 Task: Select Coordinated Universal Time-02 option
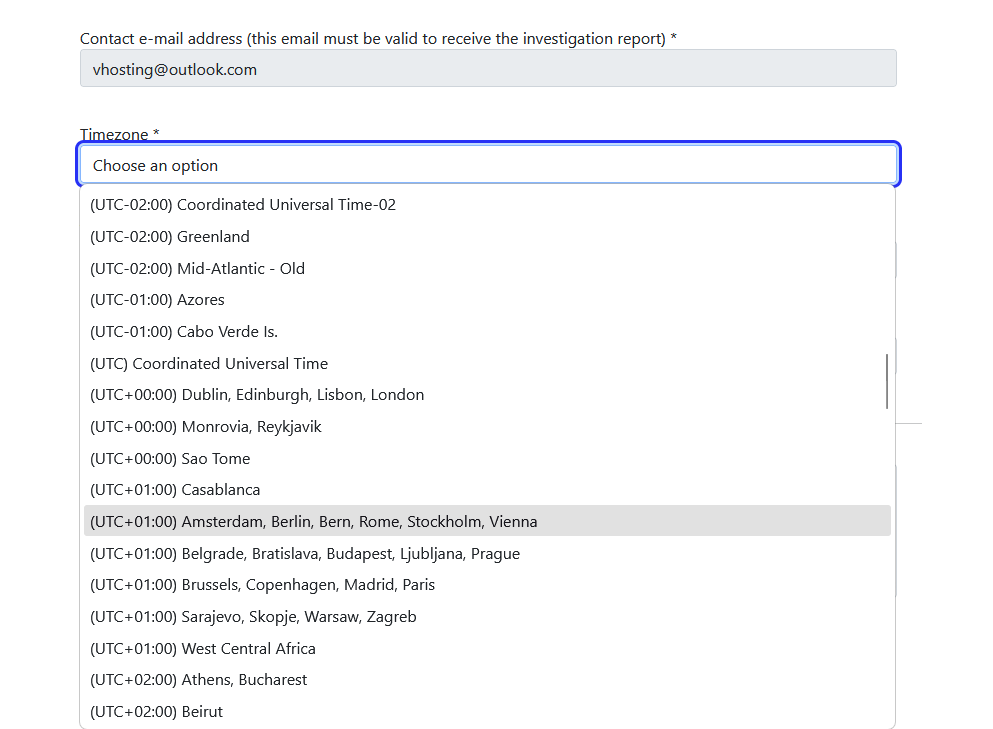coord(243,205)
